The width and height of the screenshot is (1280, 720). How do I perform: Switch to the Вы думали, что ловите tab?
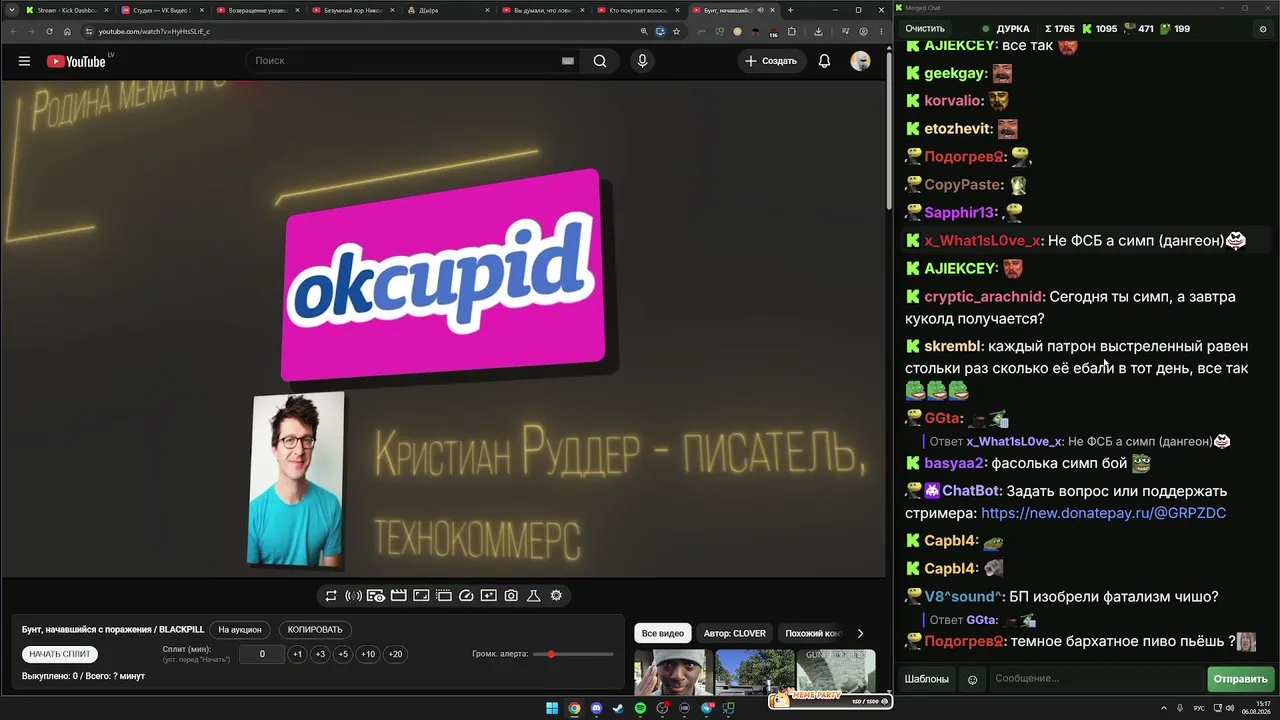(x=542, y=10)
